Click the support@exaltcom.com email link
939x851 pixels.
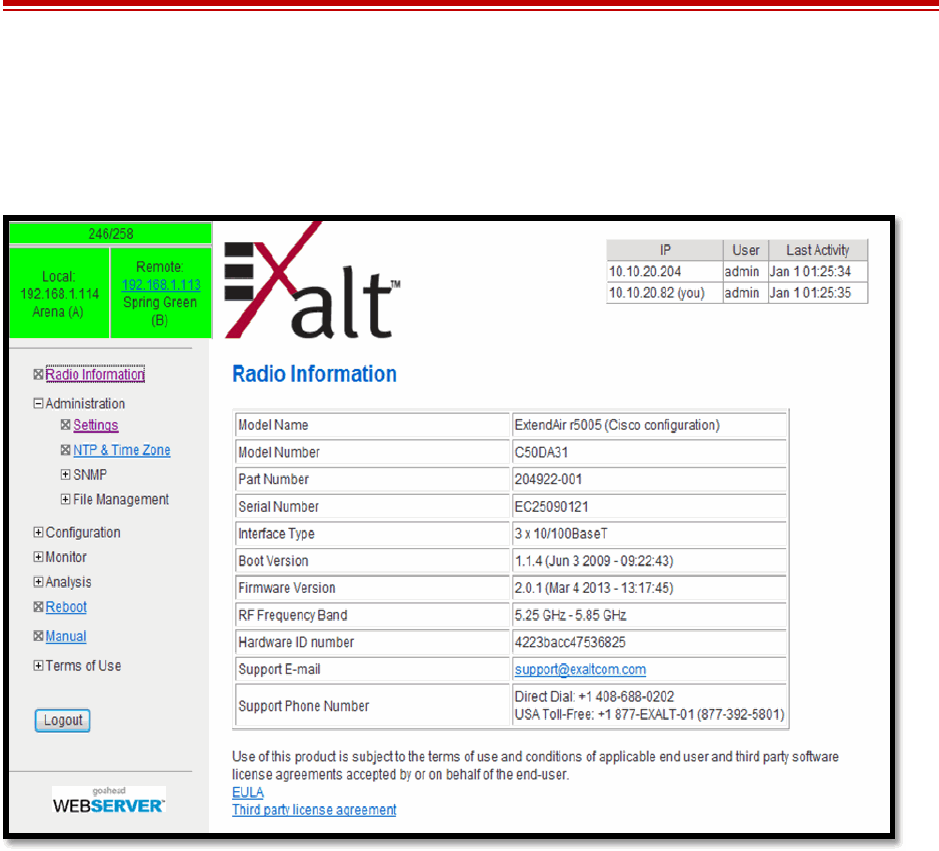pyautogui.click(x=580, y=670)
